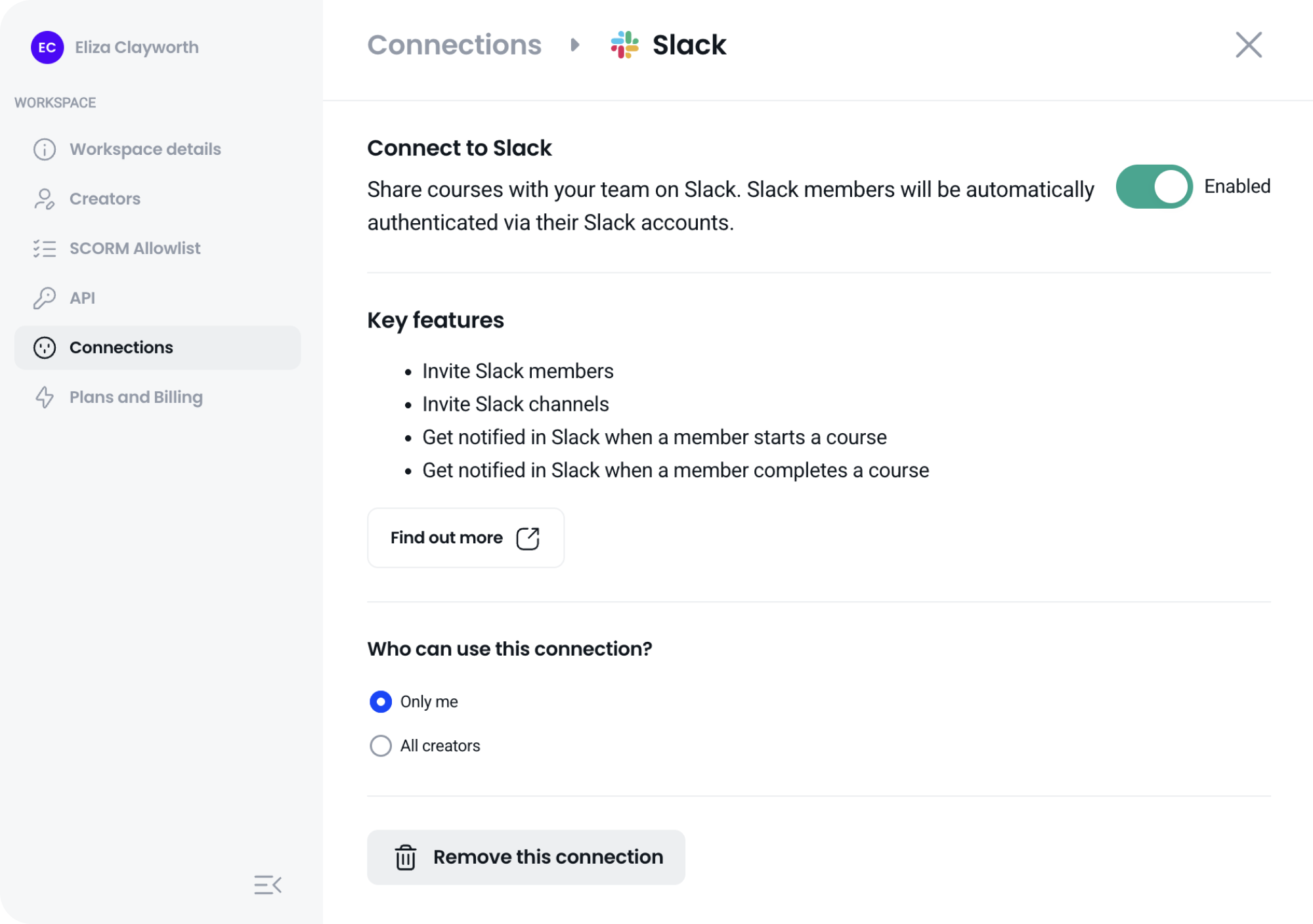Click the Slack title in the header
This screenshot has height=924, width=1313.
tap(689, 45)
